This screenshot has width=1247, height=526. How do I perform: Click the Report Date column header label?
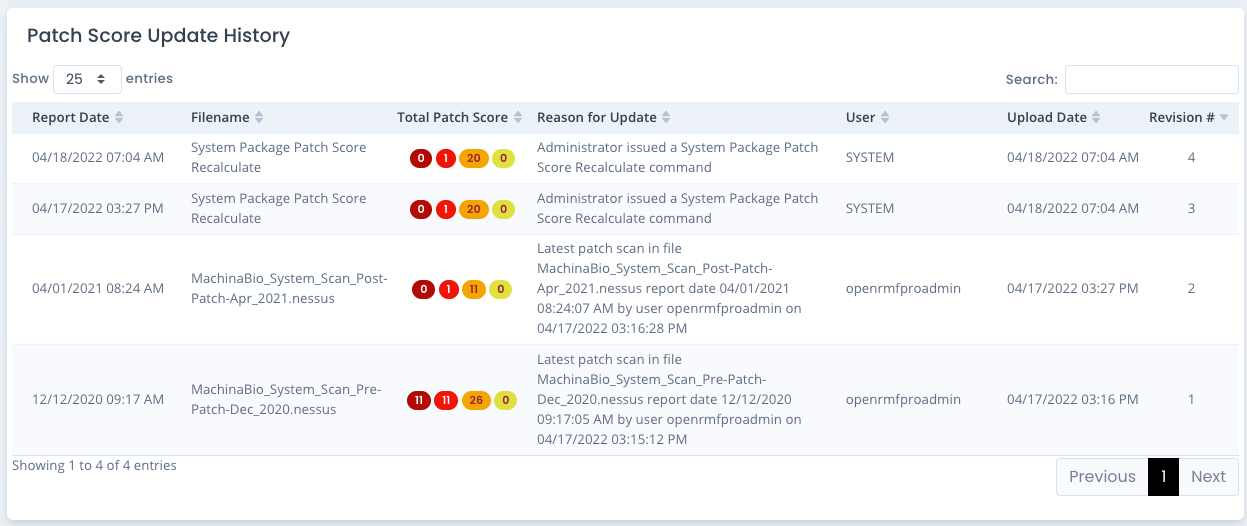tap(70, 118)
